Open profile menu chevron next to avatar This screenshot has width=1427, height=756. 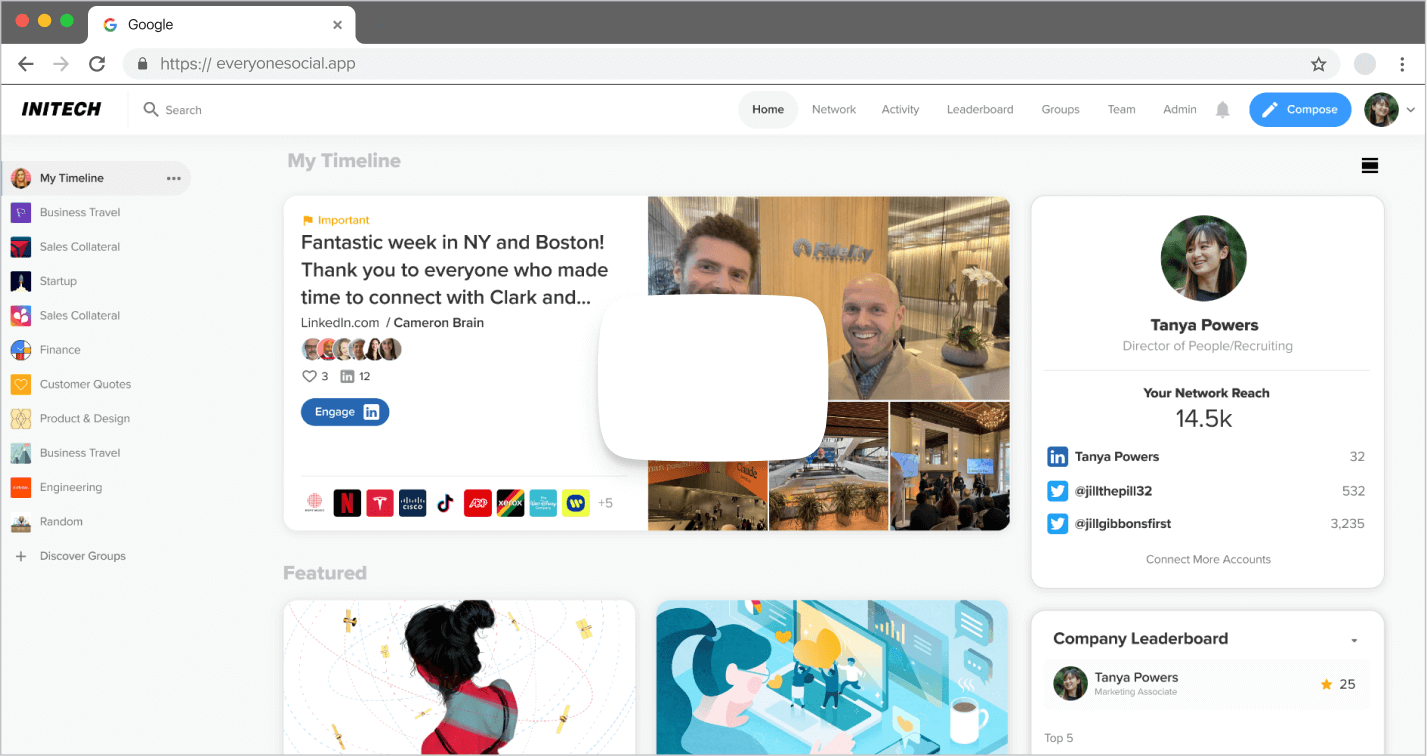click(1410, 110)
